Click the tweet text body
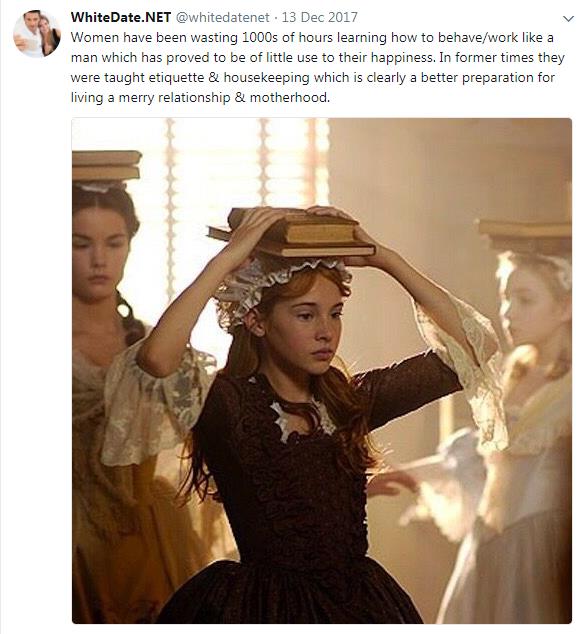The width and height of the screenshot is (587, 634). click(317, 68)
